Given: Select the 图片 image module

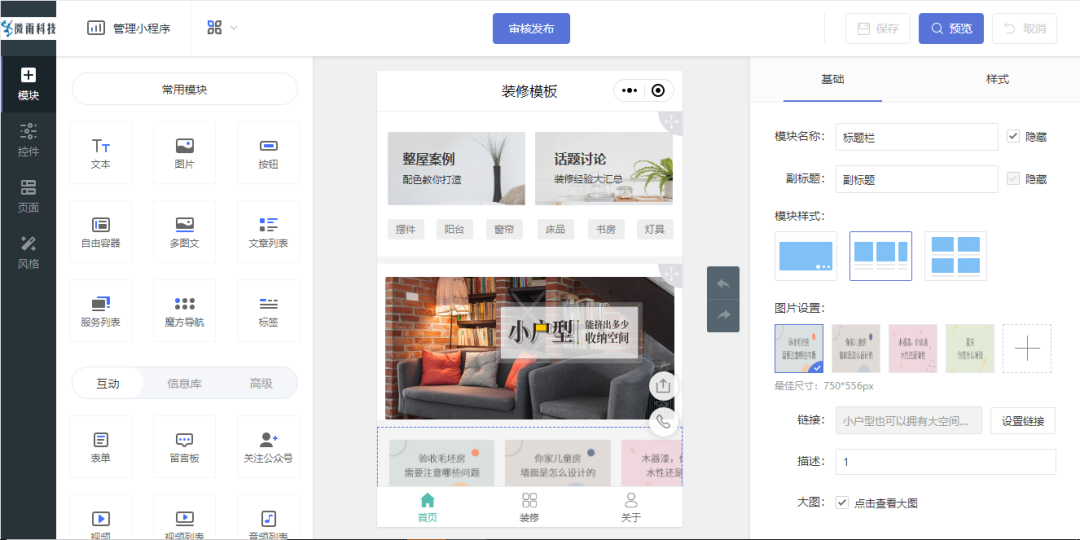Looking at the screenshot, I should (184, 152).
